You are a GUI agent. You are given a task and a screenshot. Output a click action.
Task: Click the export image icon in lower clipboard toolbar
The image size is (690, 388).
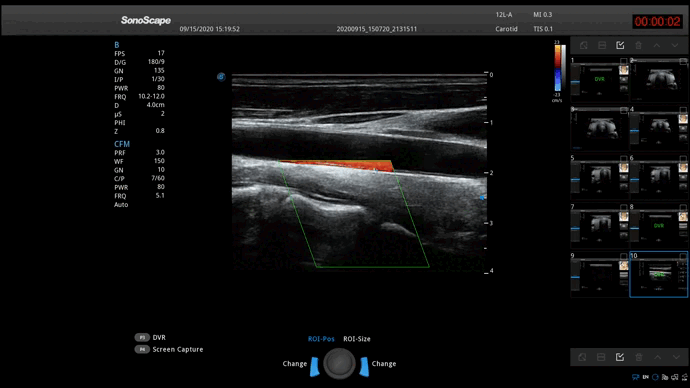(x=583, y=357)
